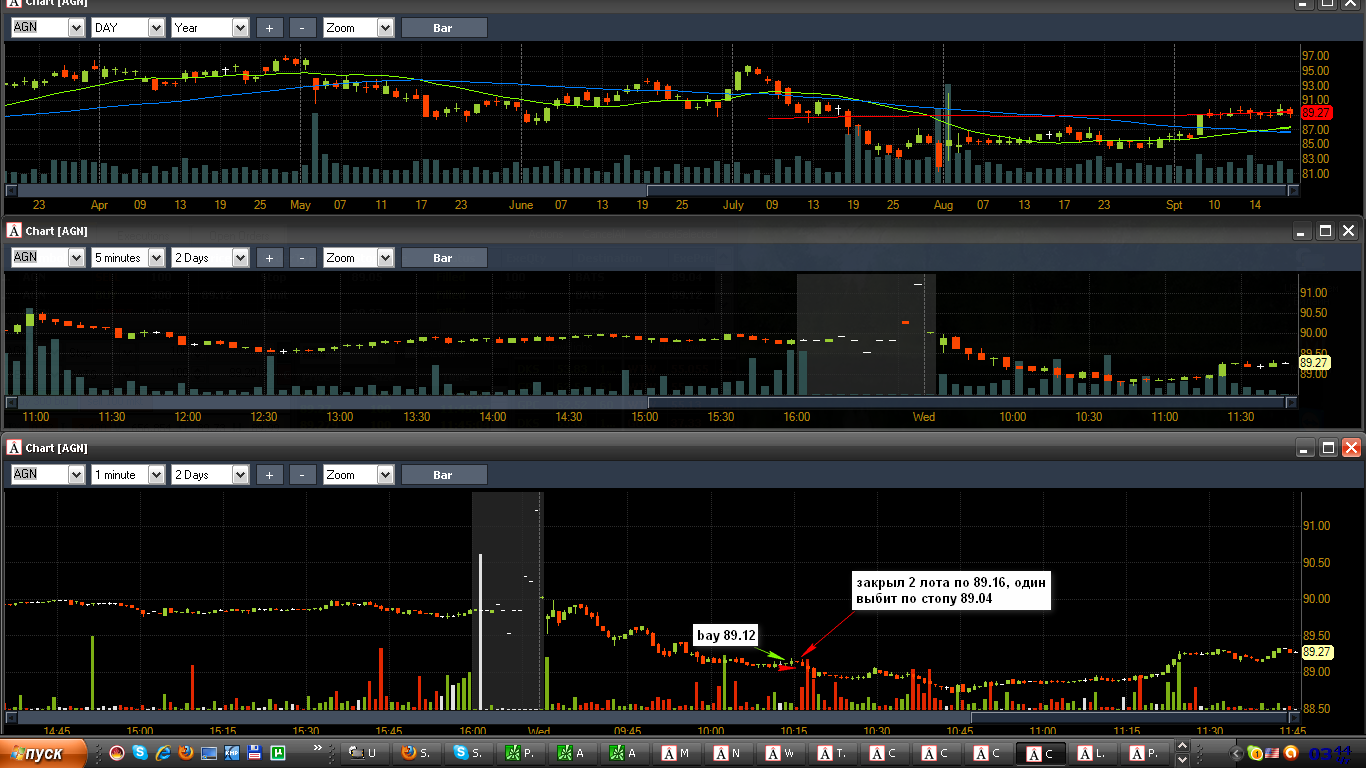
Task: Open the Пуск start button
Action: 42,754
